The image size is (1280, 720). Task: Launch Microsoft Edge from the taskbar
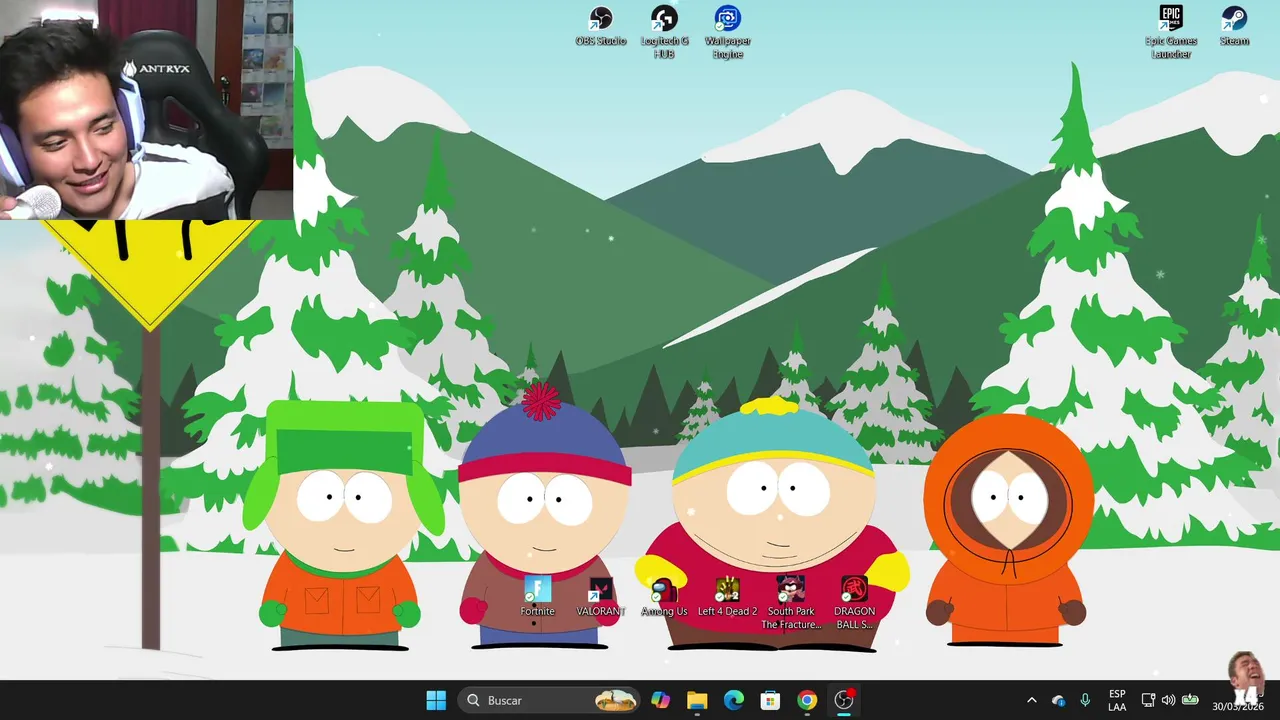(x=734, y=700)
